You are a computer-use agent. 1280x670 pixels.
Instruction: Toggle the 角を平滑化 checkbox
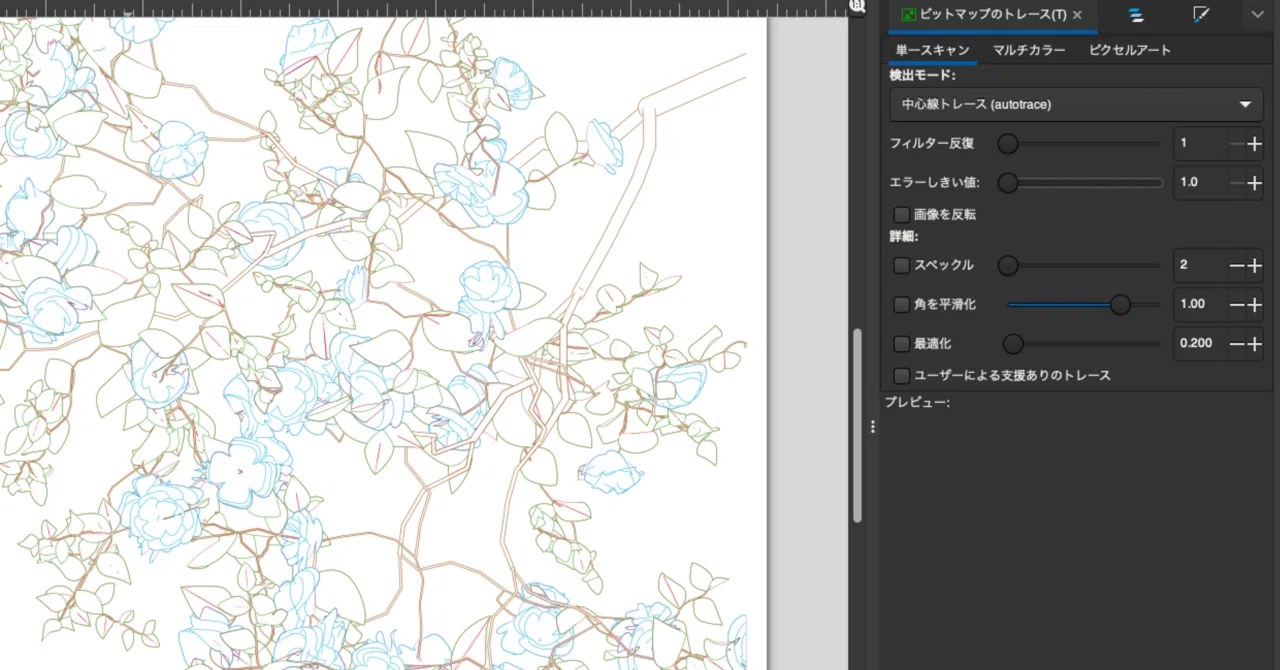tap(902, 304)
